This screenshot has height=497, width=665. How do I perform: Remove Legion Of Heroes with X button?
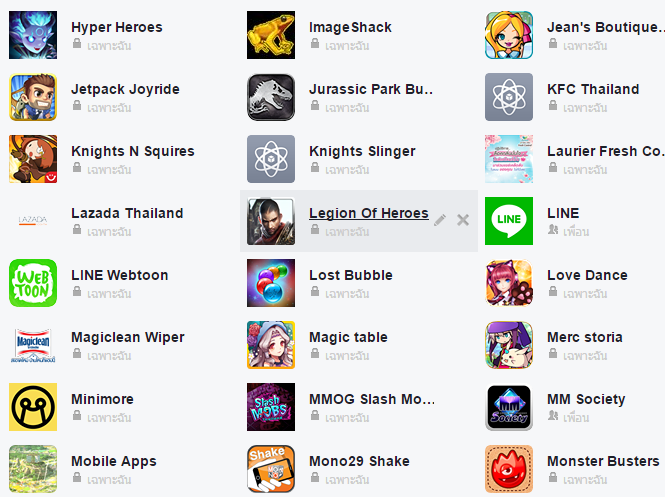463,220
